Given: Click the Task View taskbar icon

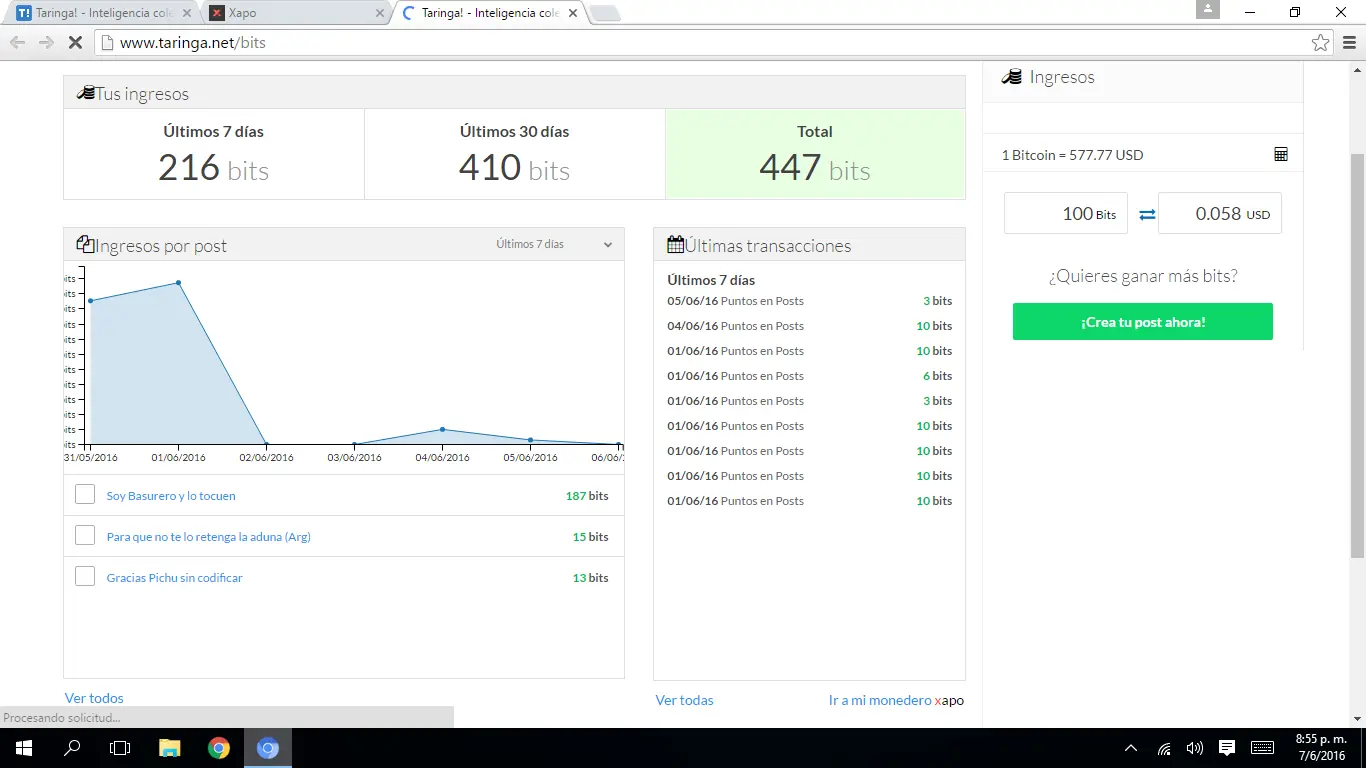Looking at the screenshot, I should point(120,748).
